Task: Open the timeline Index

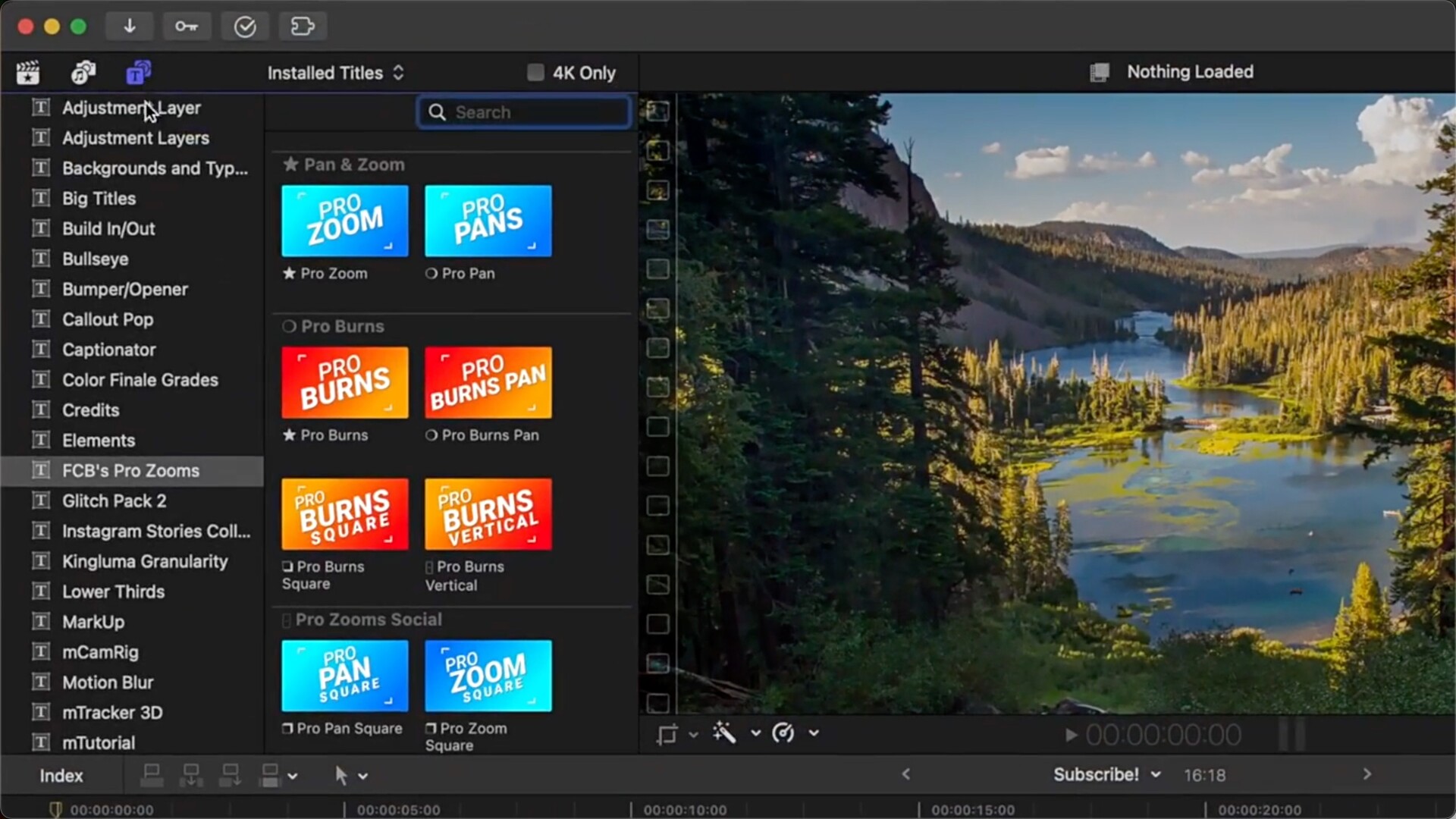Action: coord(61,776)
